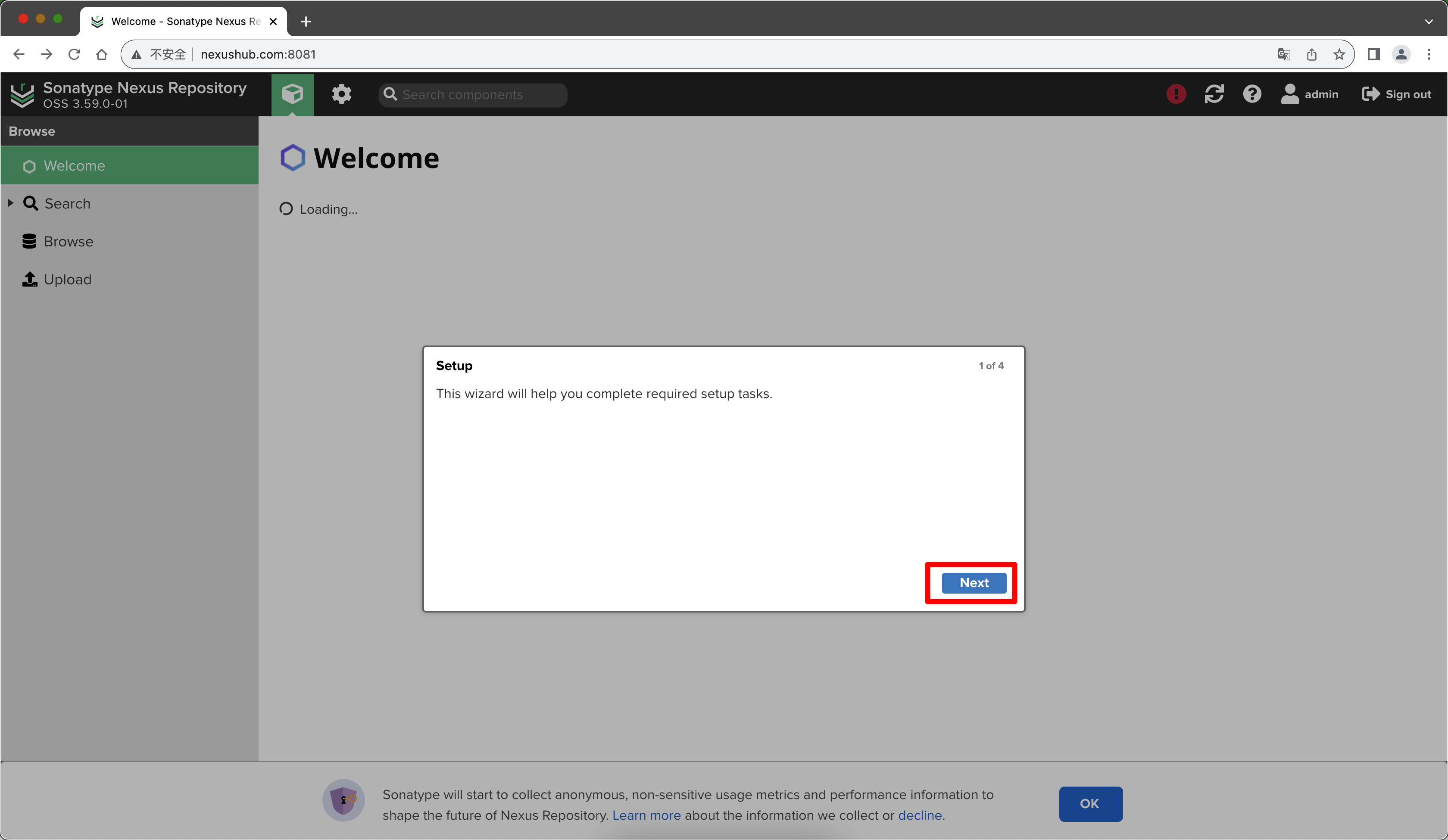Click the Browse panel header
This screenshot has width=1448, height=840.
[130, 131]
